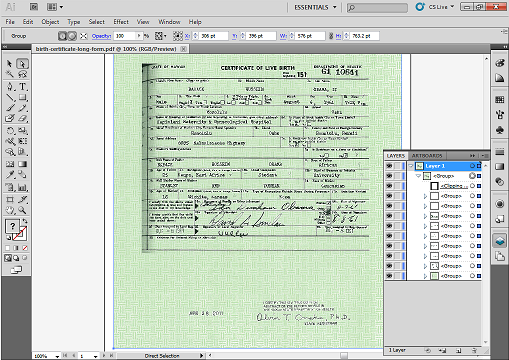
Task: Select the Zoom magnifier tool
Action: [22, 210]
